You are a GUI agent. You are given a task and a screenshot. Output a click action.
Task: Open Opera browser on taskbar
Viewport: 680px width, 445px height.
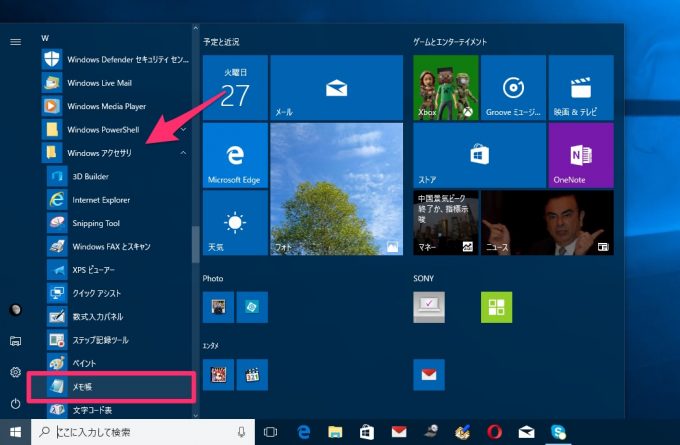pos(494,432)
